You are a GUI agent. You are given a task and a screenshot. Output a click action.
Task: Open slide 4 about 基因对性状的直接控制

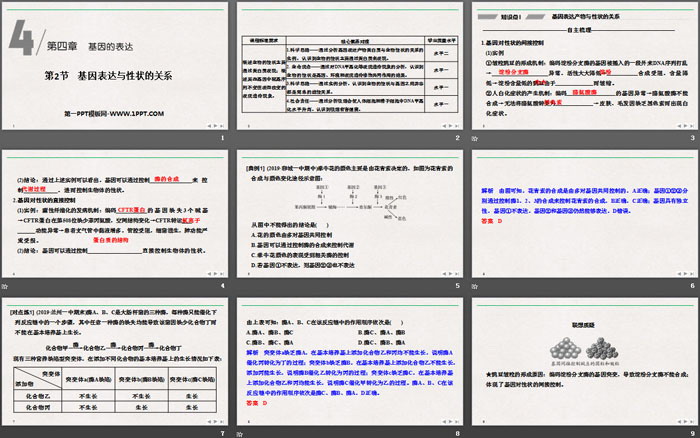pos(114,213)
